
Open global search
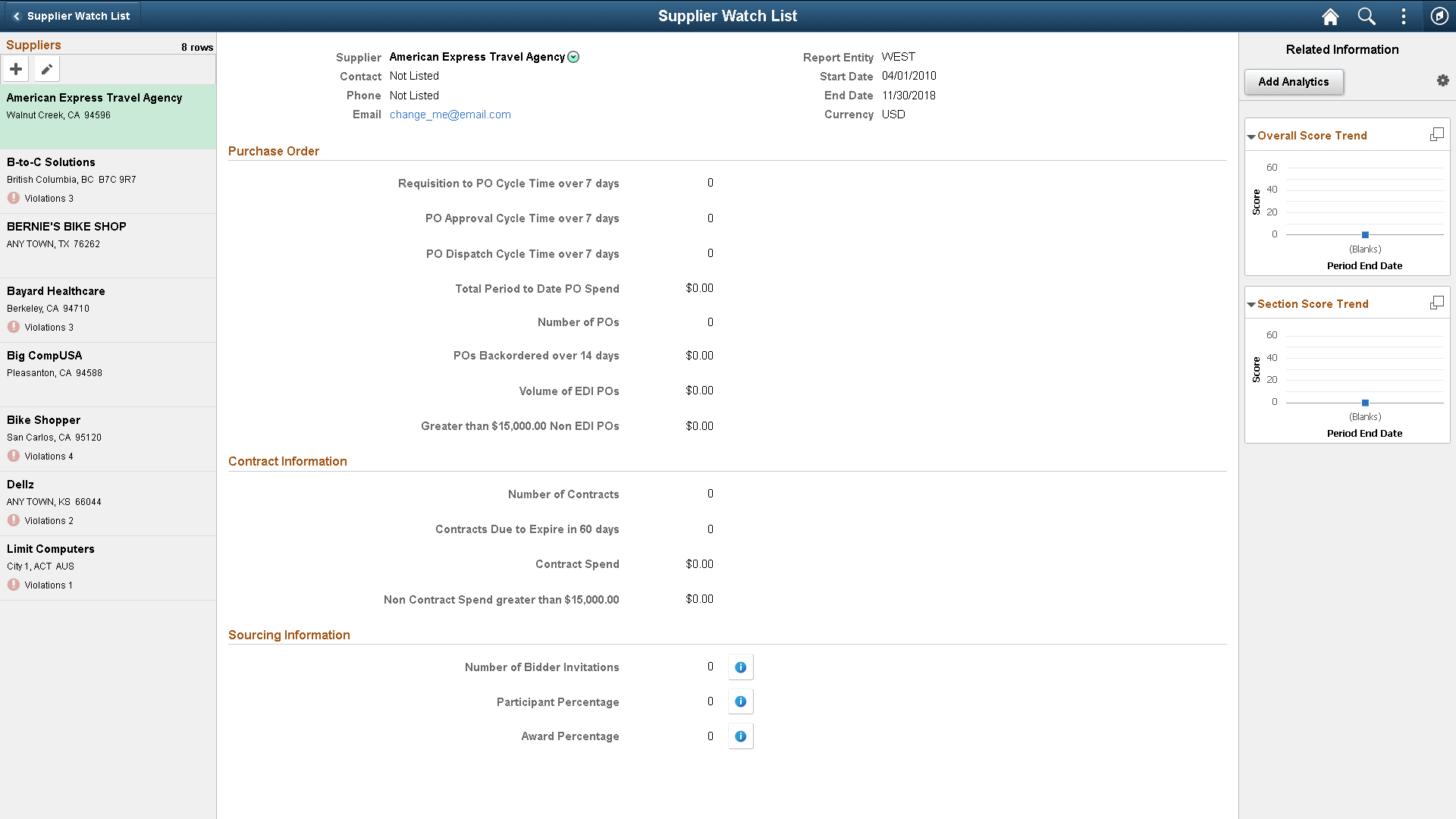(1366, 16)
